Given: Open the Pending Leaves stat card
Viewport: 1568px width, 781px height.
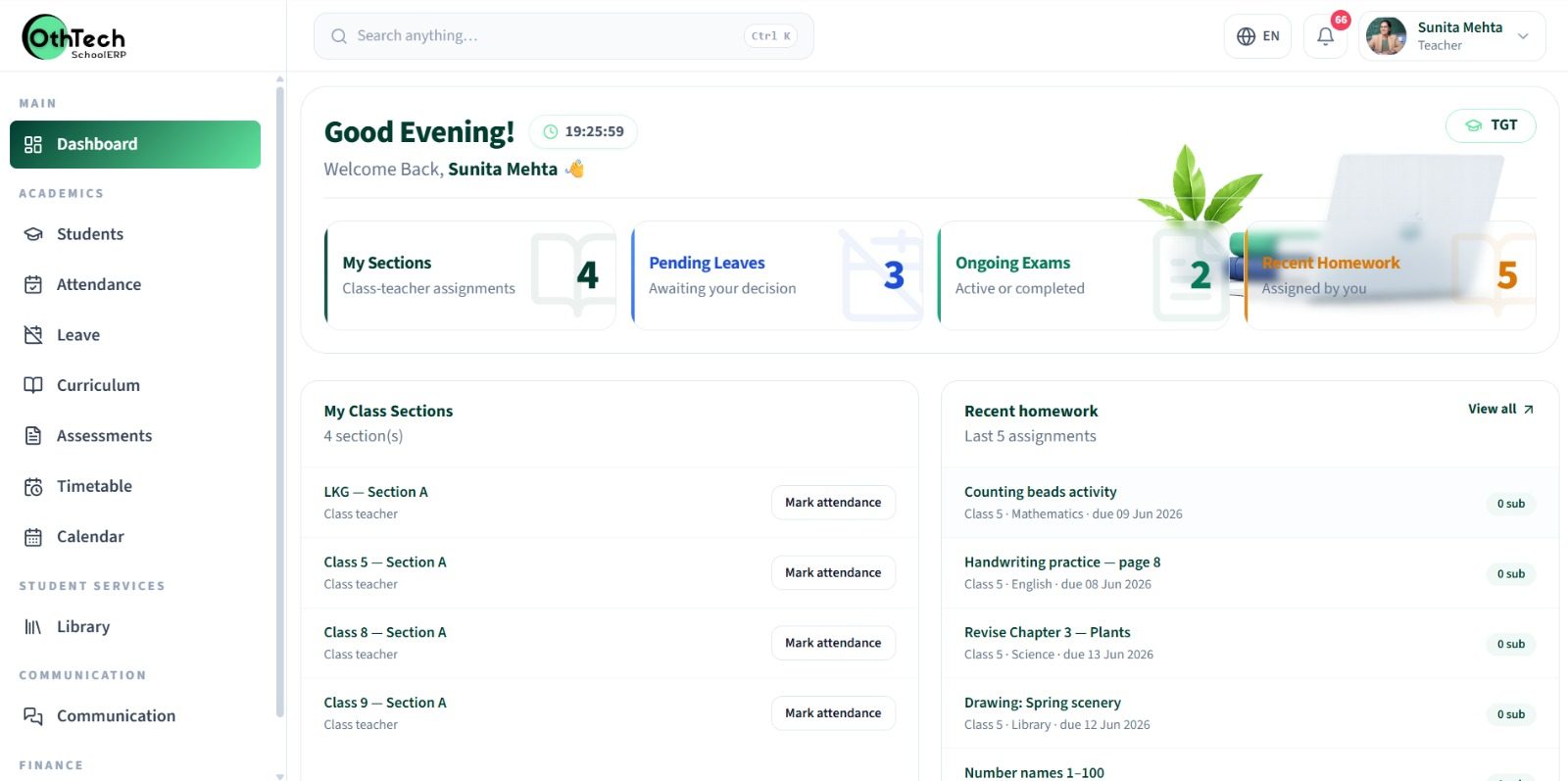Looking at the screenshot, I should coord(777,275).
